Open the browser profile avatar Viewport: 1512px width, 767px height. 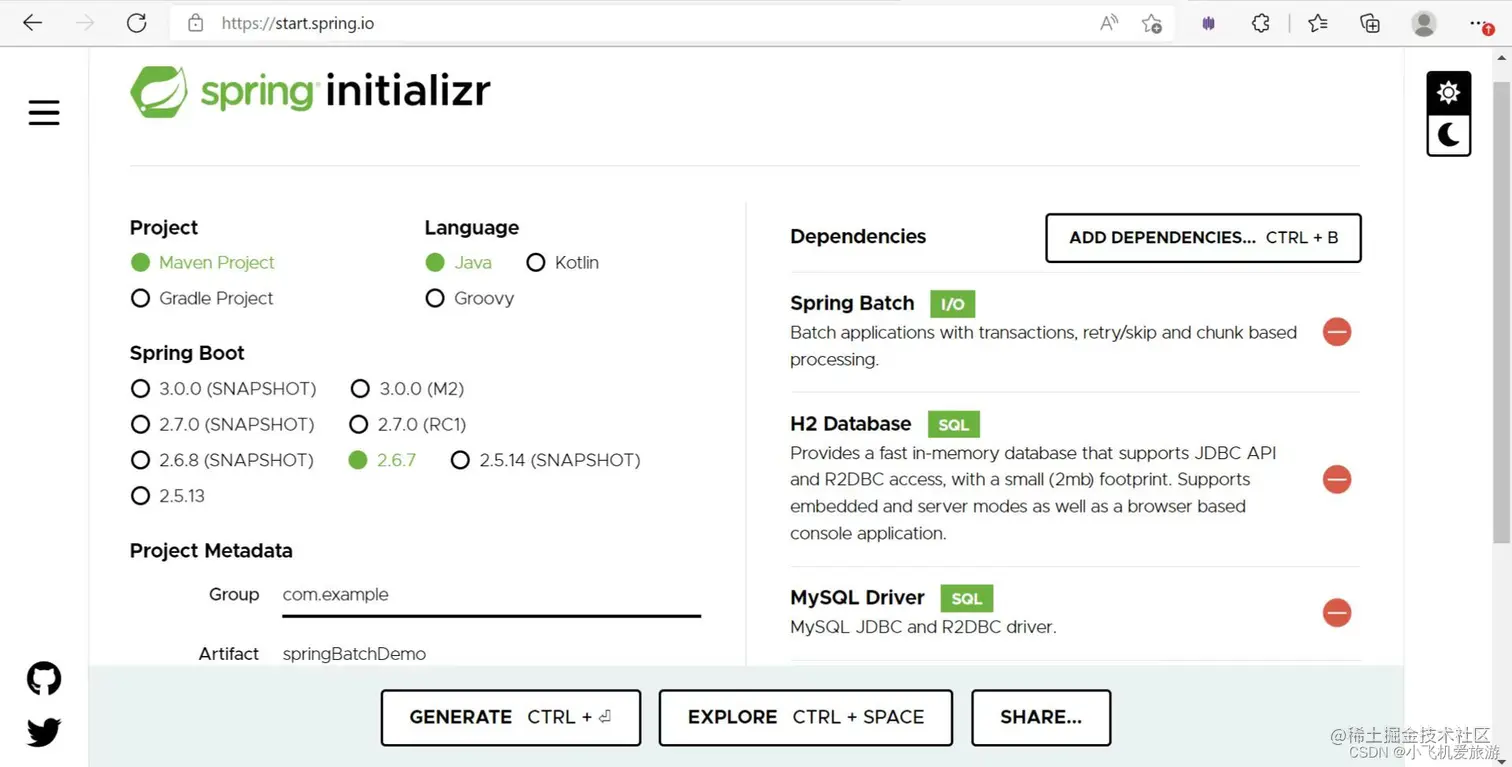pyautogui.click(x=1424, y=23)
